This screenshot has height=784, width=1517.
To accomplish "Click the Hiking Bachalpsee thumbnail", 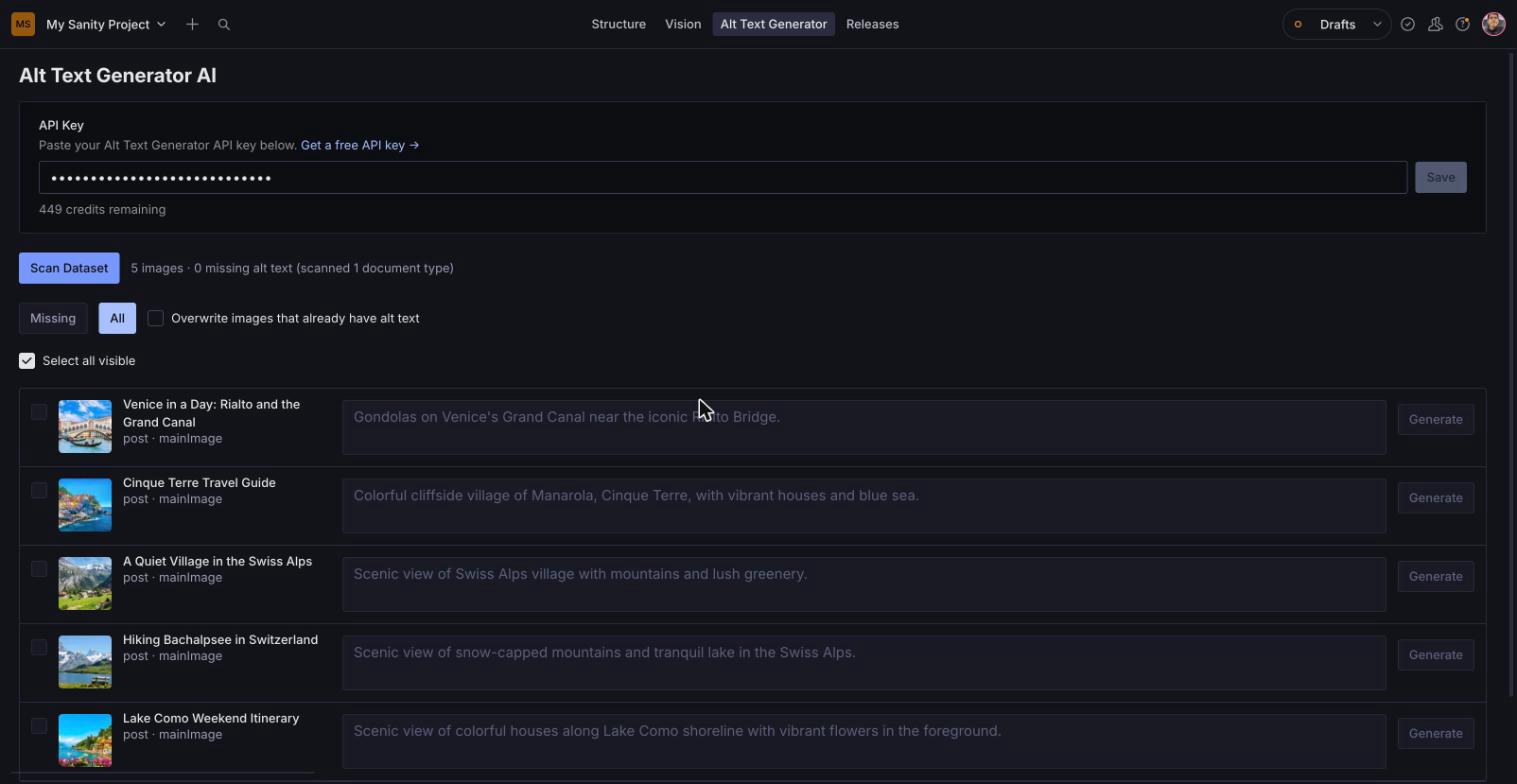I will click(85, 662).
